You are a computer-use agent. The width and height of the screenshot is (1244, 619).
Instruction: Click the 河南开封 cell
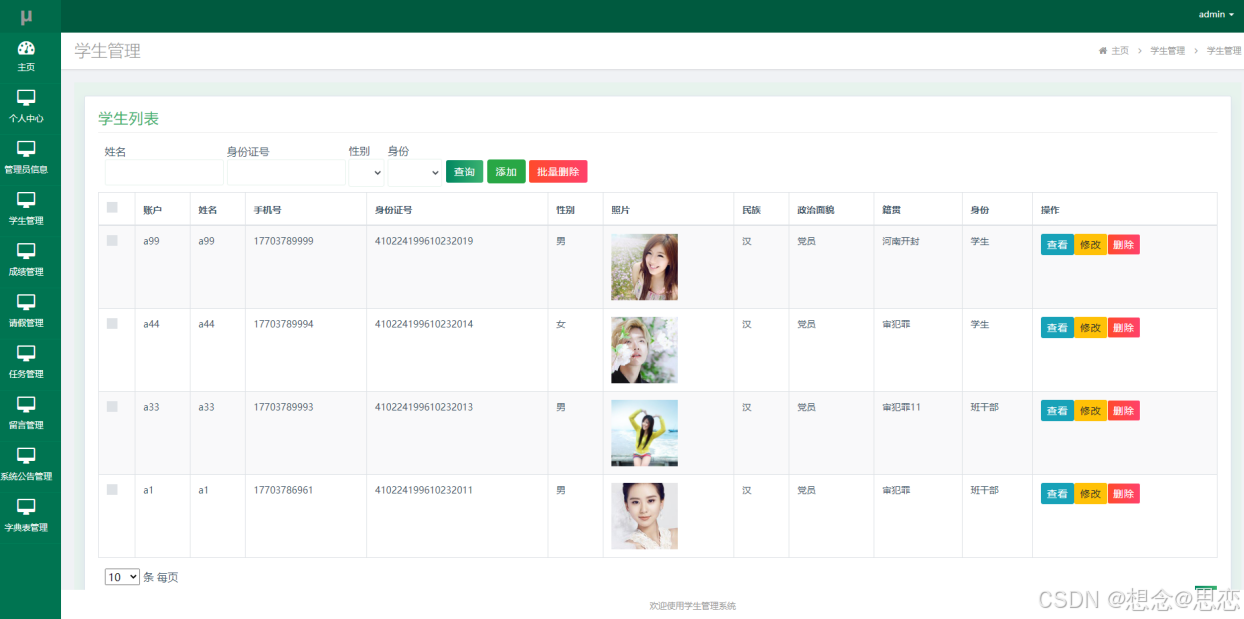[900, 241]
